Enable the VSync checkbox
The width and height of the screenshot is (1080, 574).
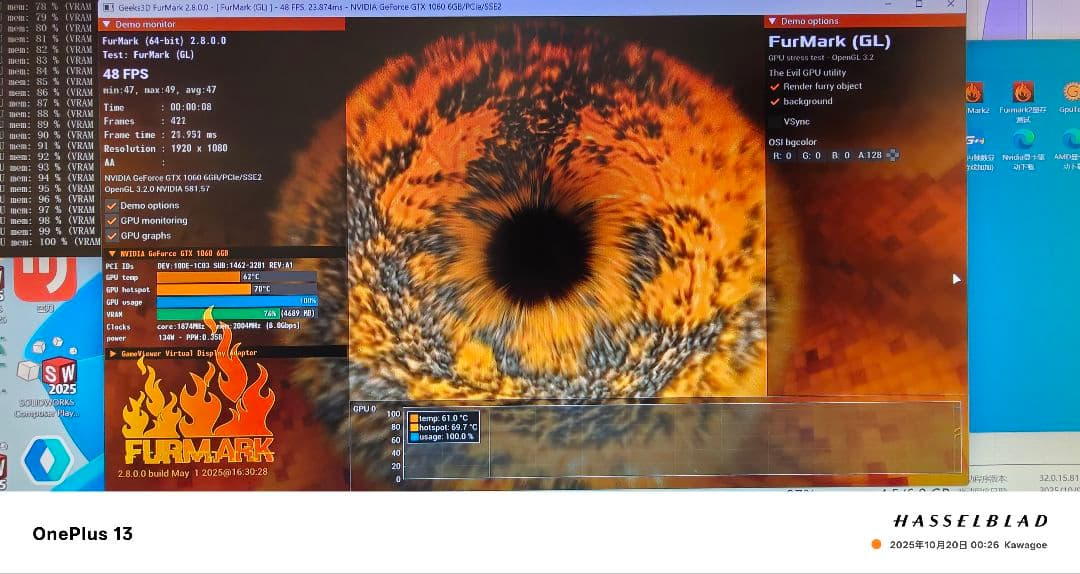coord(775,121)
